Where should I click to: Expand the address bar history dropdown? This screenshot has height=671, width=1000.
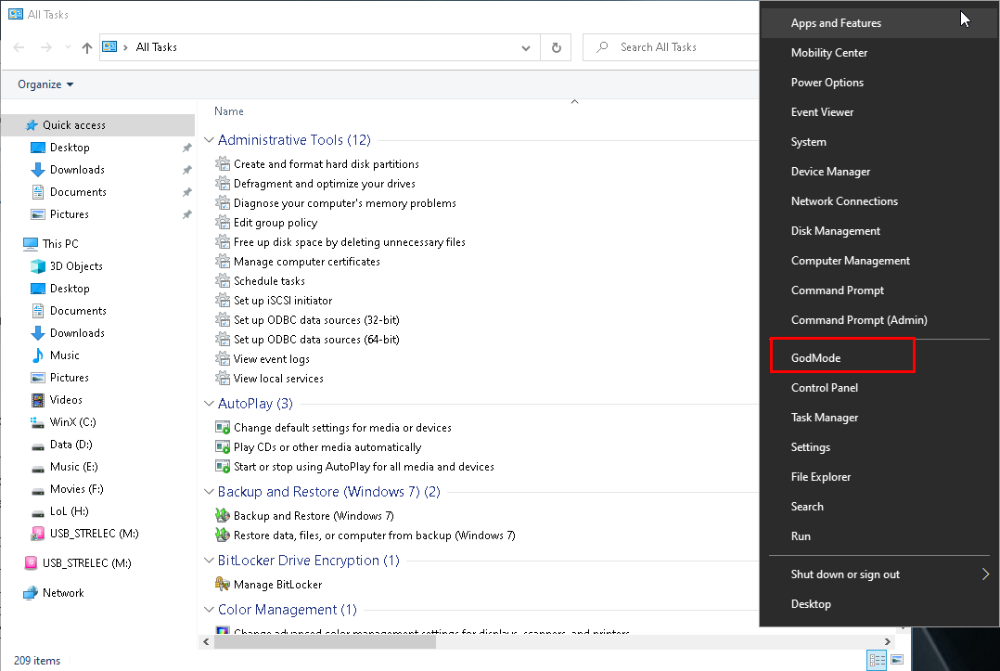526,47
